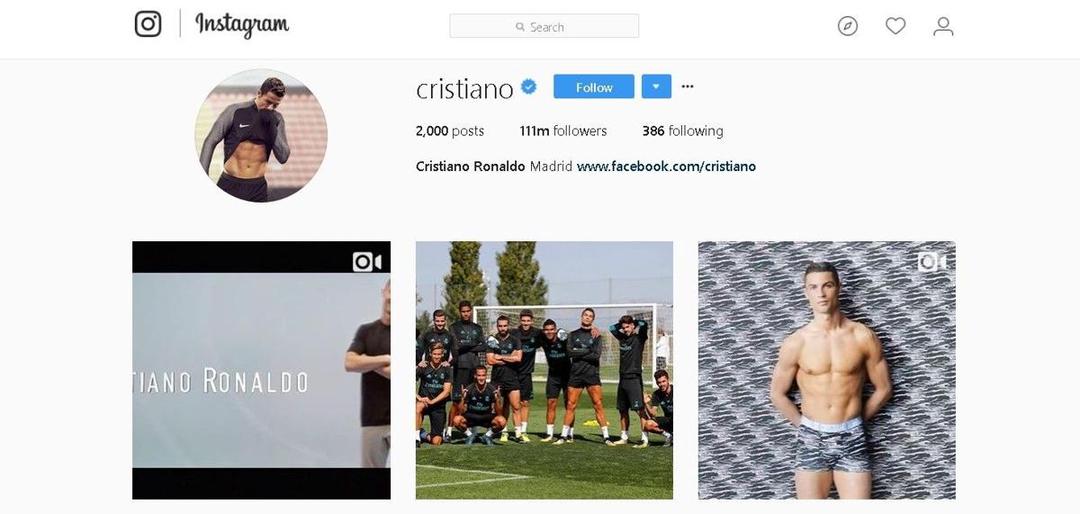View the 386 following list
Viewport: 1080px width, 514px height.
tap(683, 131)
